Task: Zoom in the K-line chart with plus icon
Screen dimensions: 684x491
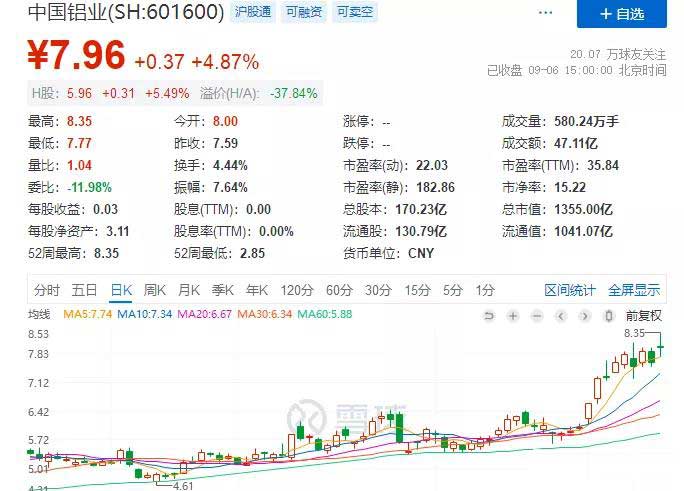Action: click(513, 316)
